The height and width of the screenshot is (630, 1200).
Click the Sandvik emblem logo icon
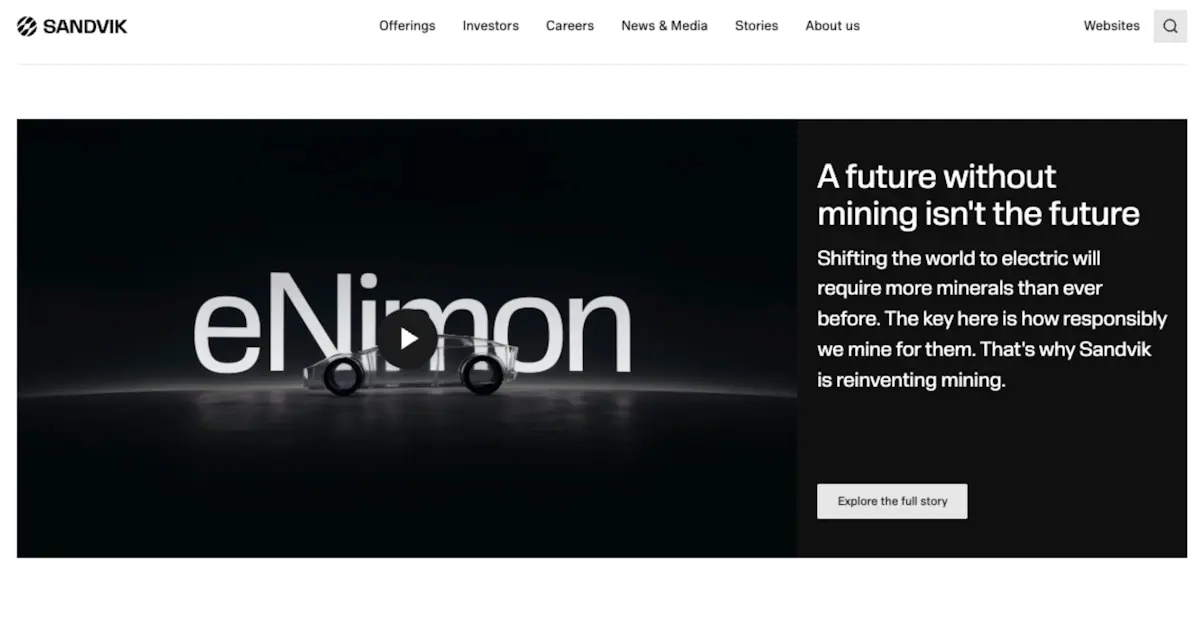click(27, 26)
